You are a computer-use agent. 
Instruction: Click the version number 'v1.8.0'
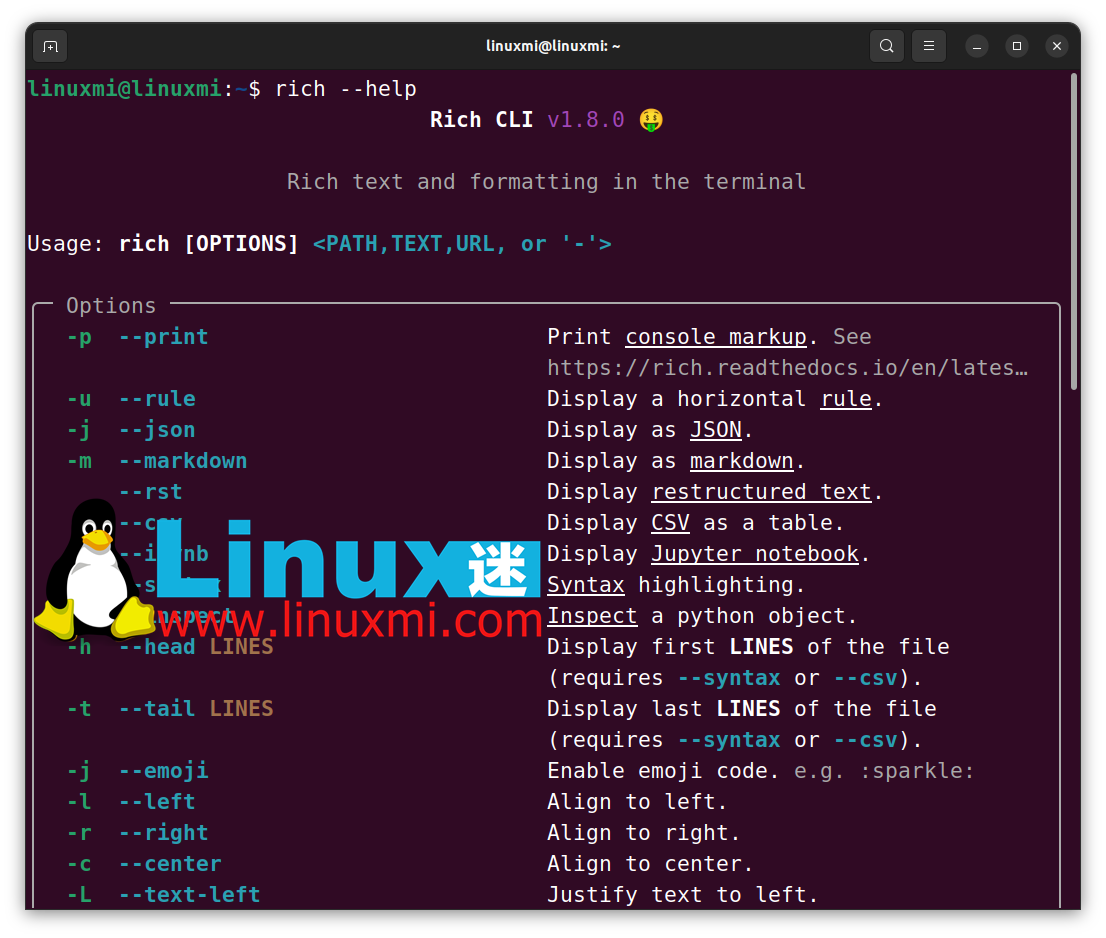click(x=586, y=120)
